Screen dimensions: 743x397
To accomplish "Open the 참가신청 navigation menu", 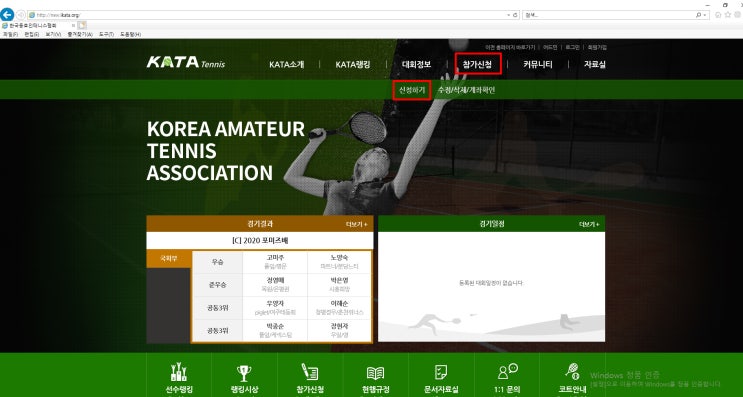I will [x=477, y=64].
